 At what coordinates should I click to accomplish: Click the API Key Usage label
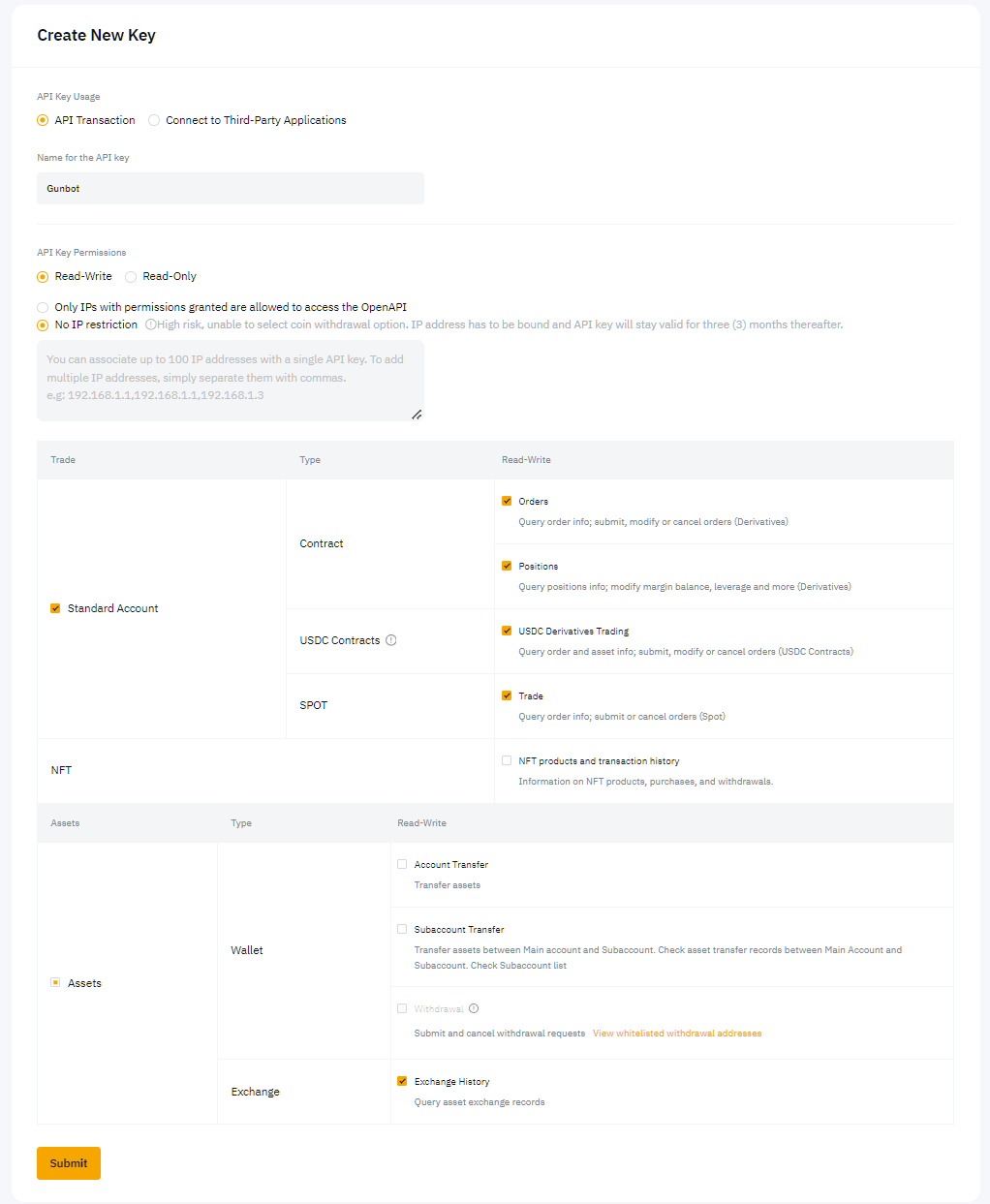point(69,97)
